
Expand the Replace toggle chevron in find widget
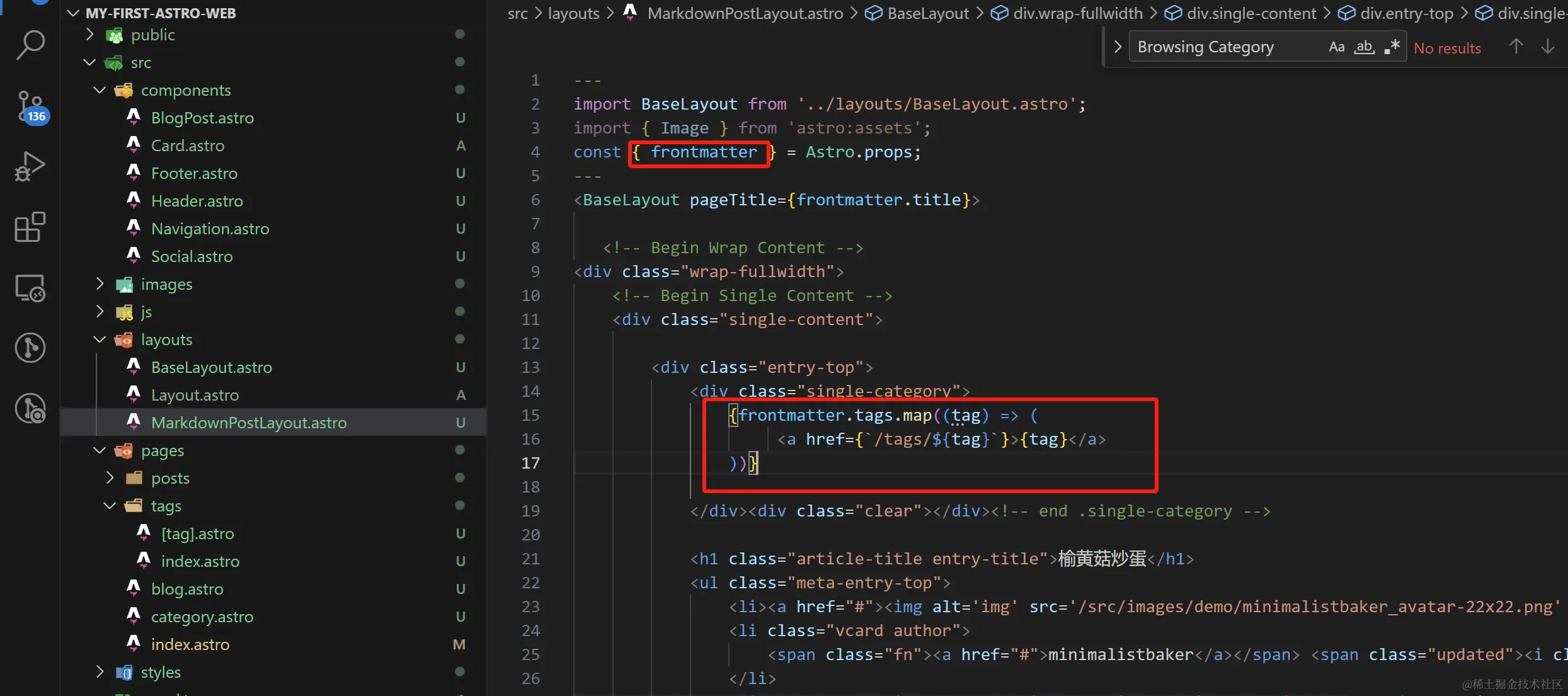point(1118,47)
